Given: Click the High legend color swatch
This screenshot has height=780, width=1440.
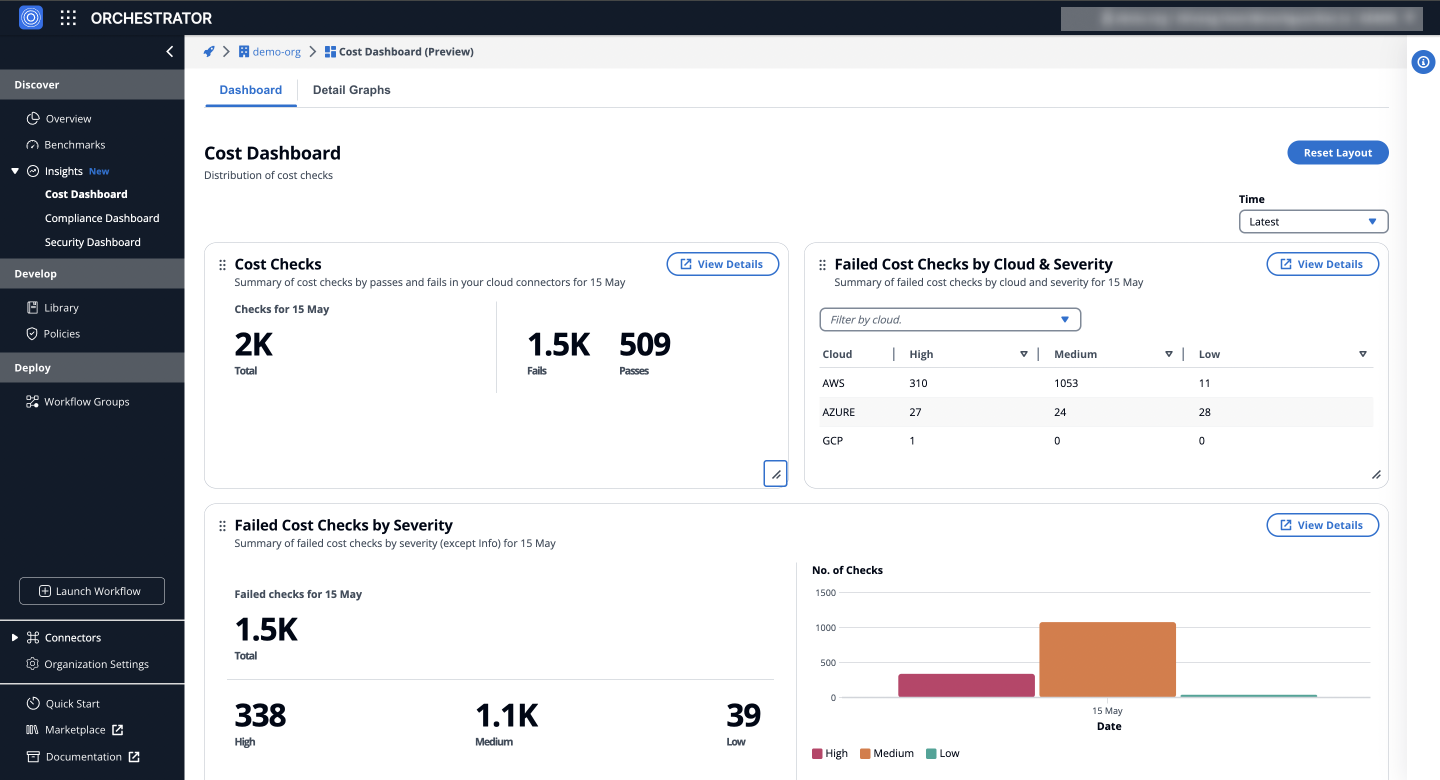Looking at the screenshot, I should pyautogui.click(x=819, y=753).
